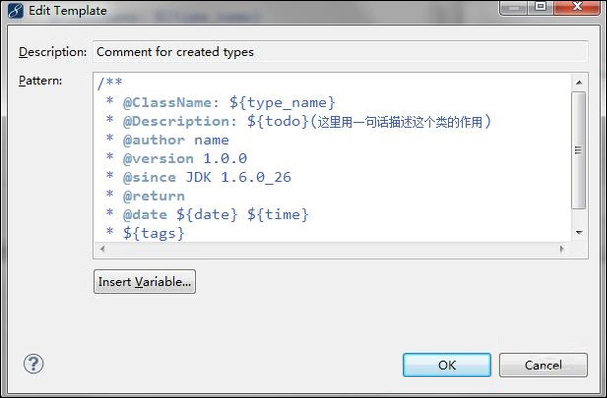This screenshot has height=398, width=607.
Task: Click the horizontal scrollbar right arrow
Action: pyautogui.click(x=562, y=249)
